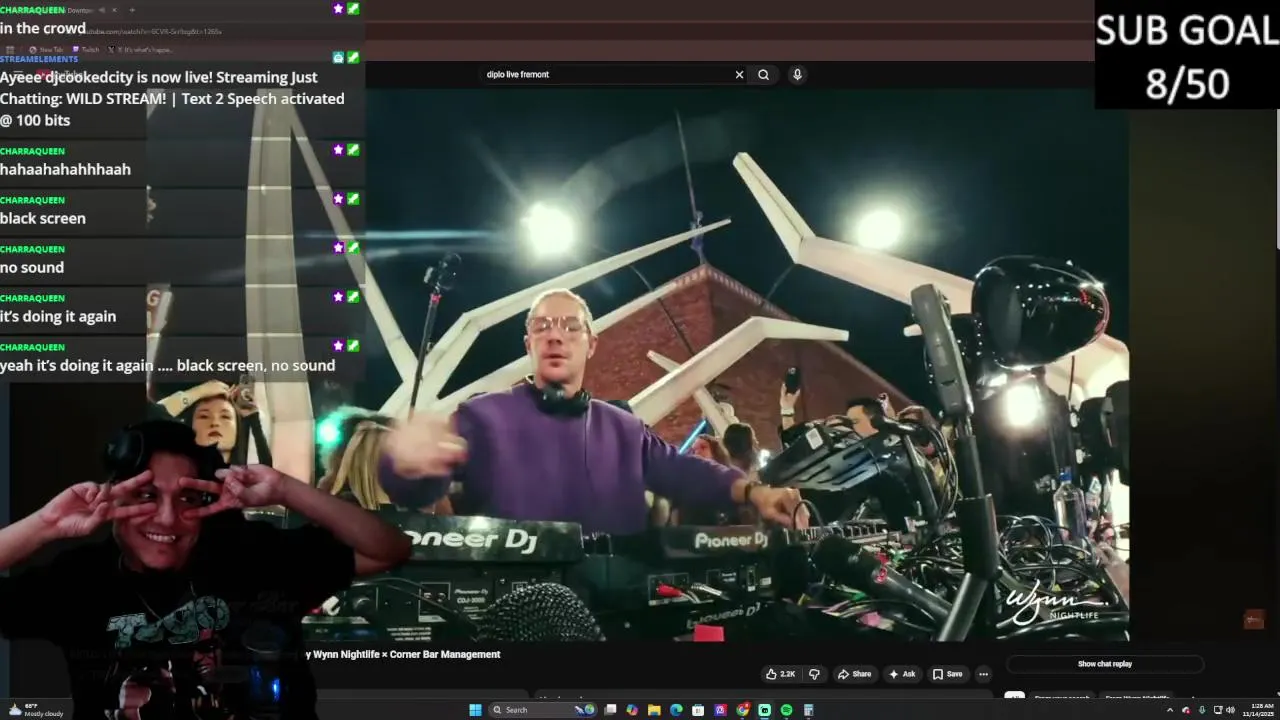Click chat message 'it's doing it again'

tap(58, 316)
